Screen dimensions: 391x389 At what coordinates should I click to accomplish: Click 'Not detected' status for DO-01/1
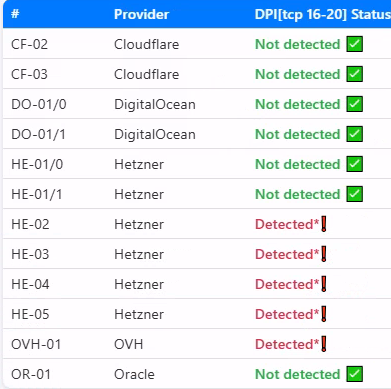pos(297,134)
